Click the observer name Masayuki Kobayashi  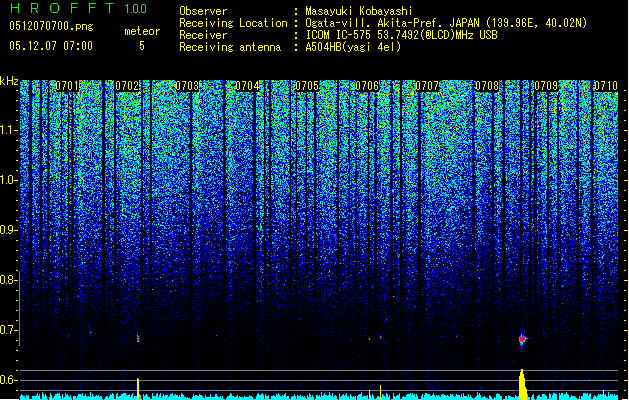359,11
